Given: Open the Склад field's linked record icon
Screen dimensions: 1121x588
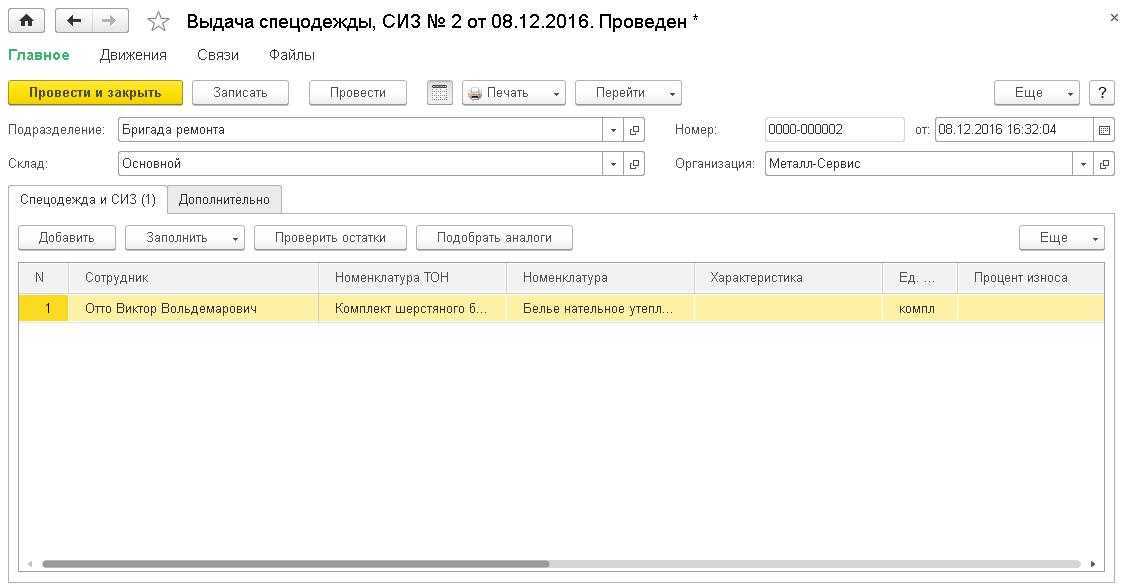Looking at the screenshot, I should point(634,164).
